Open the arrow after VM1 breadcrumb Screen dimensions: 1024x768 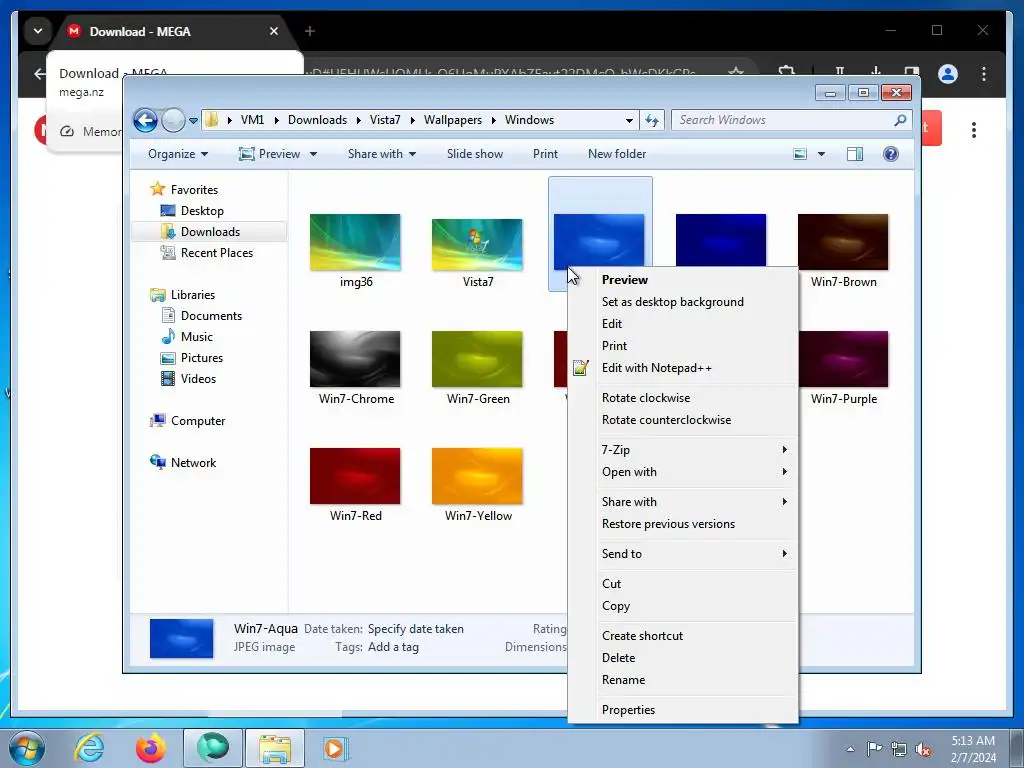tap(277, 120)
